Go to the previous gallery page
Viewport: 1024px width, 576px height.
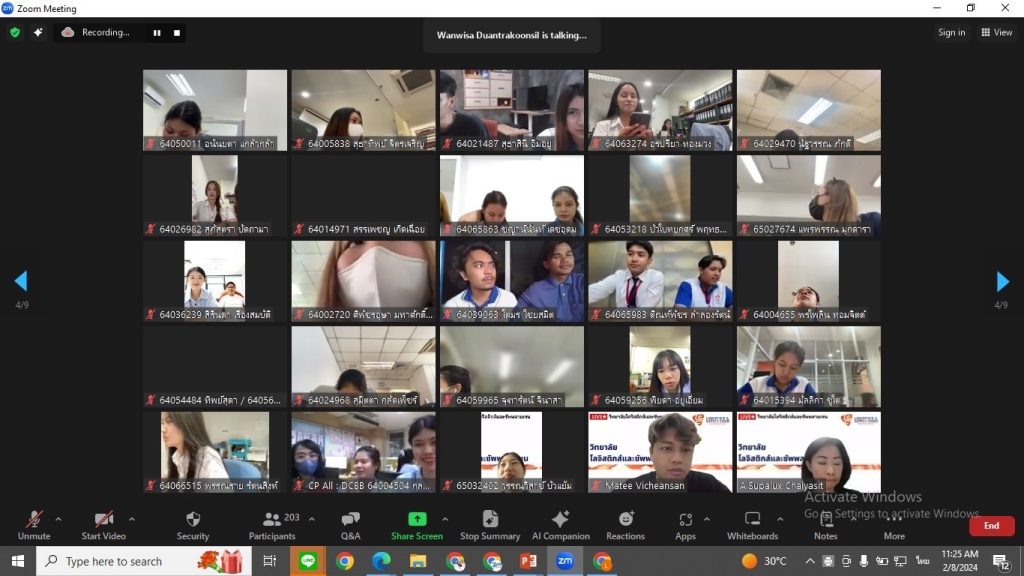(x=21, y=281)
